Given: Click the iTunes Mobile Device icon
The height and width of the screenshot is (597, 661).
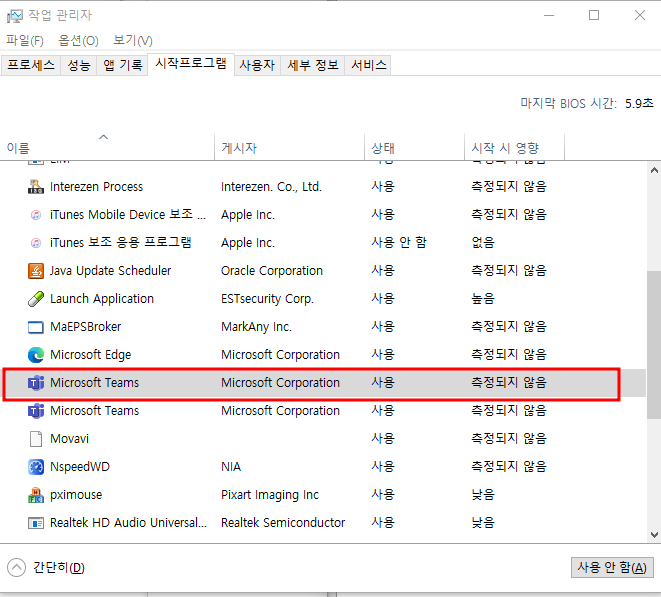Looking at the screenshot, I should coord(36,215).
